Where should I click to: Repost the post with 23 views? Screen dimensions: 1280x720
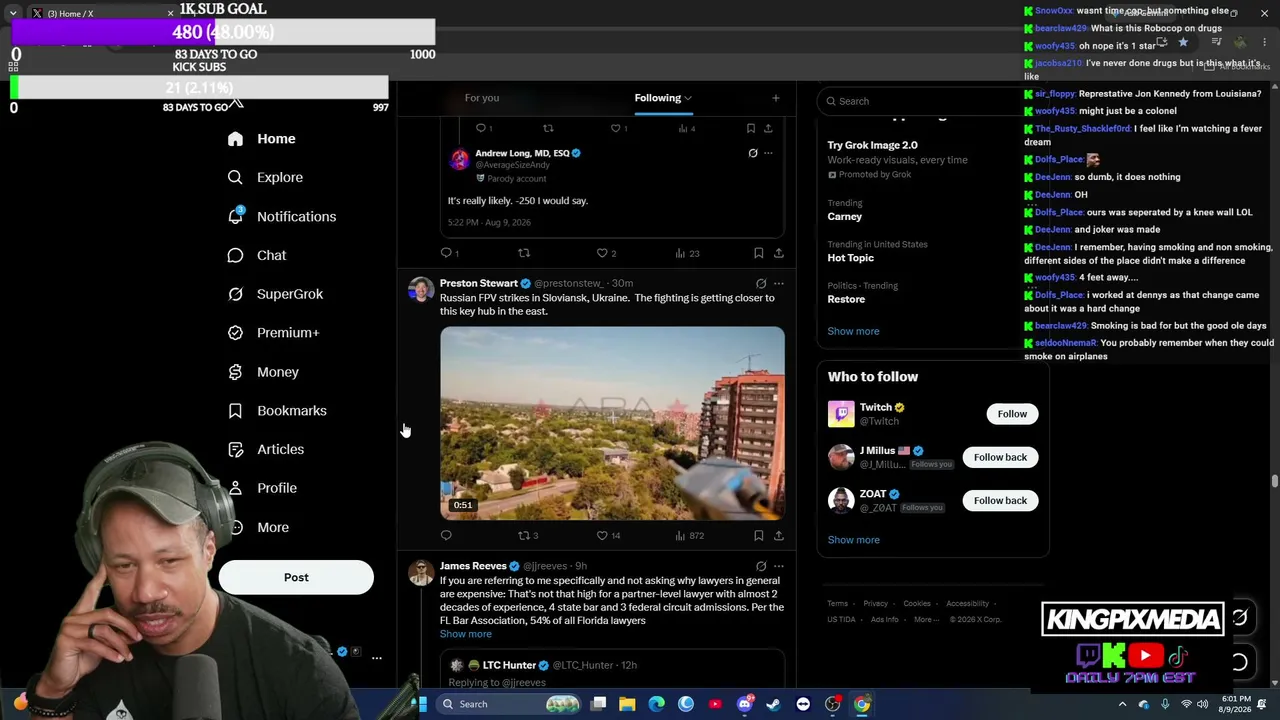[x=524, y=254]
